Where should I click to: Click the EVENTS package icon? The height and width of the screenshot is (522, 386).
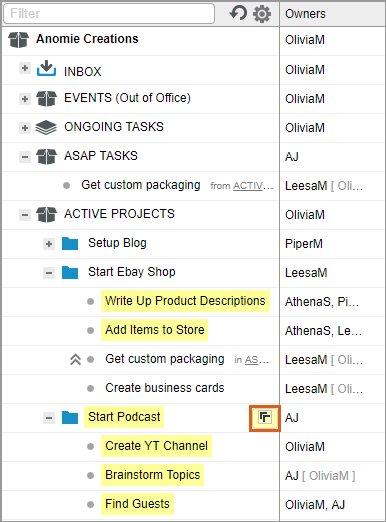pos(46,99)
